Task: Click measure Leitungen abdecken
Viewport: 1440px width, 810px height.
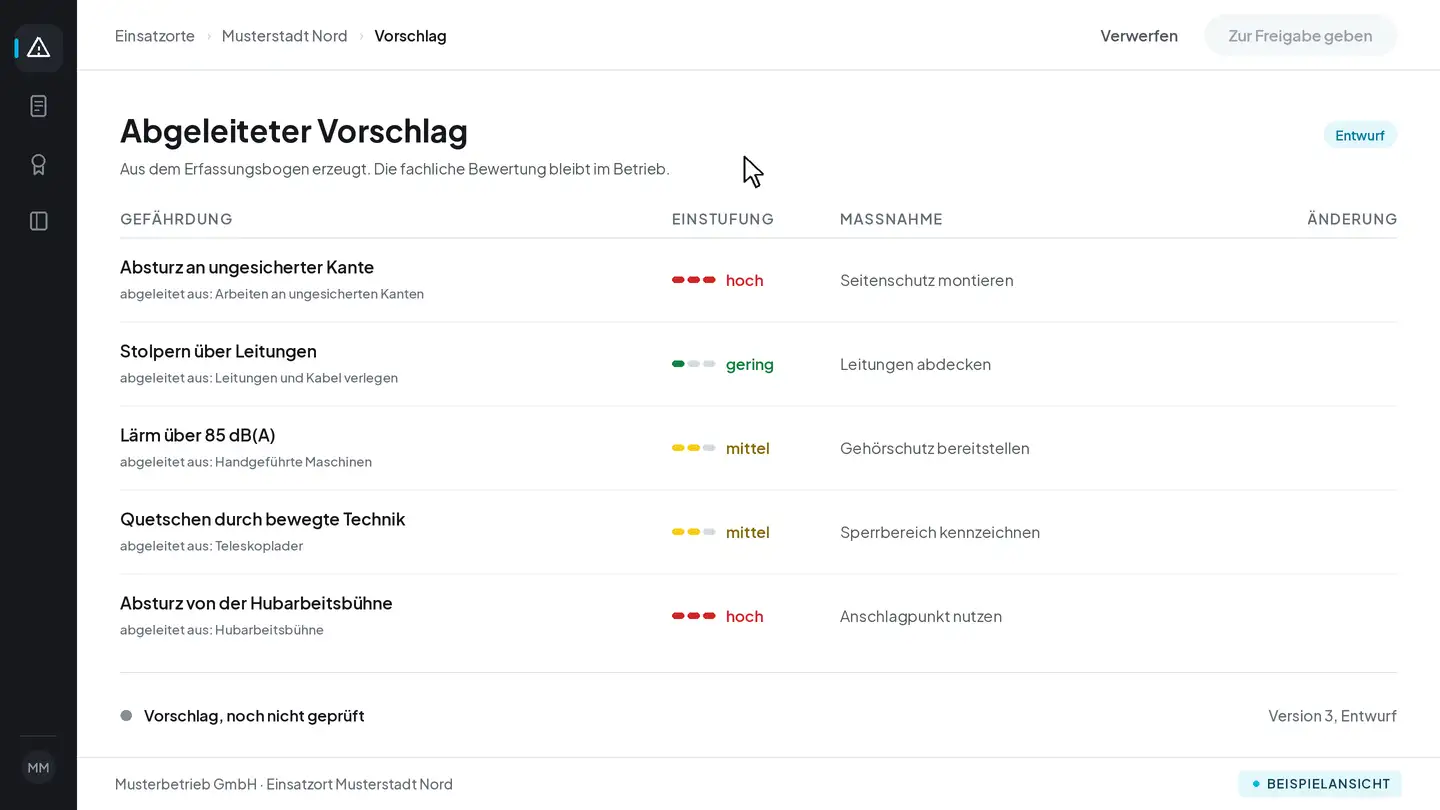Action: pyautogui.click(x=915, y=364)
